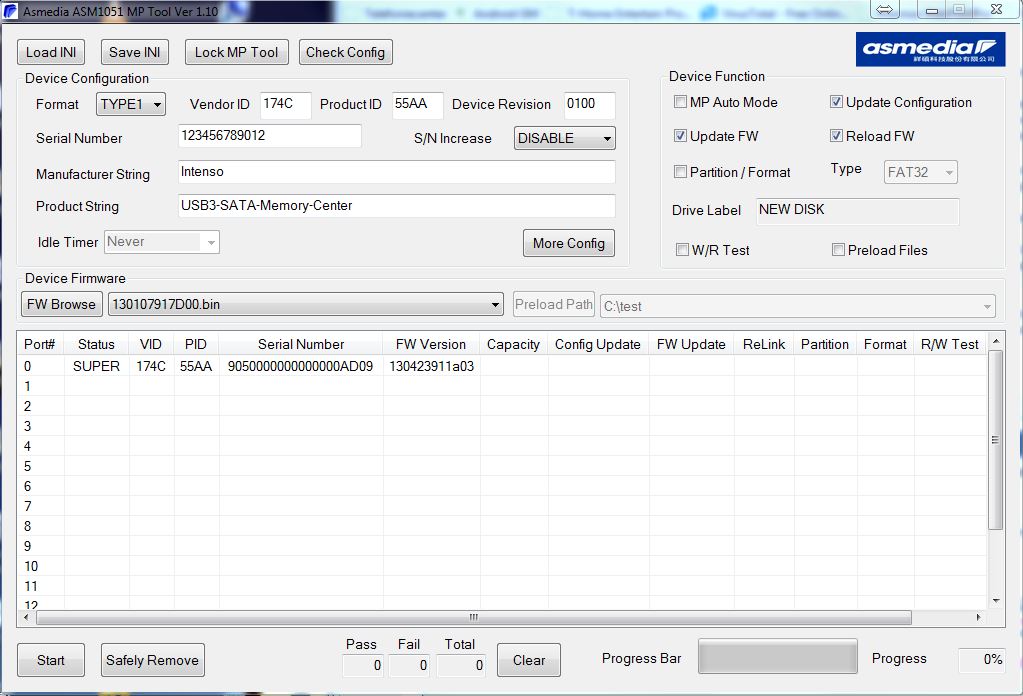Click the Manufacturer String field Intenso
Viewport: 1023px width, 696px height.
397,172
